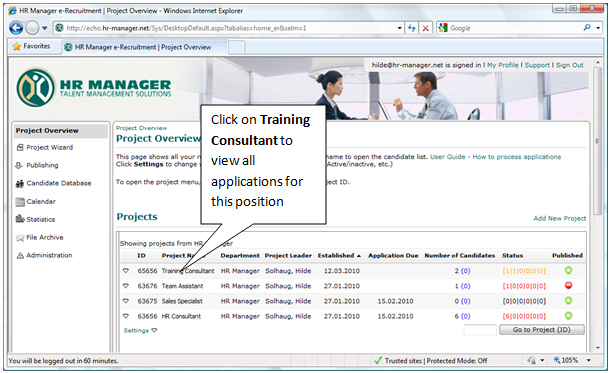Image resolution: width=611 pixels, height=373 pixels.
Task: Open HR Consultant project
Action: [x=181, y=316]
